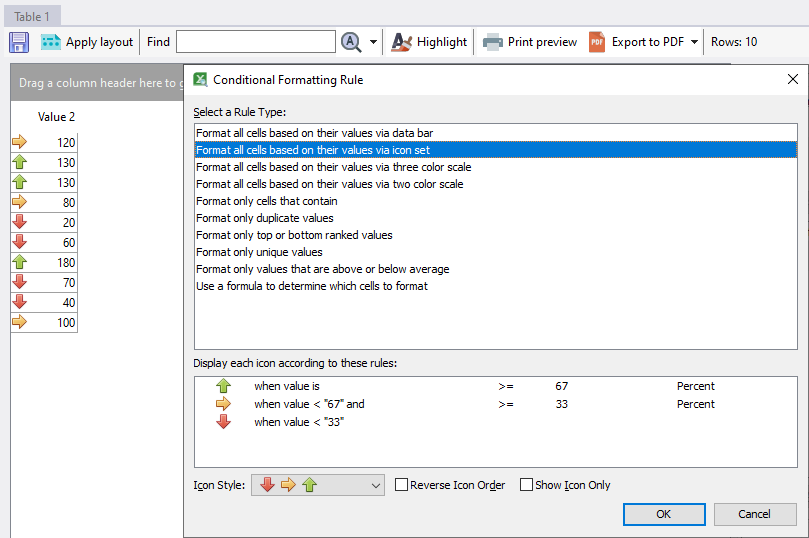
Task: Click the Export to PDF icon
Action: (x=597, y=42)
